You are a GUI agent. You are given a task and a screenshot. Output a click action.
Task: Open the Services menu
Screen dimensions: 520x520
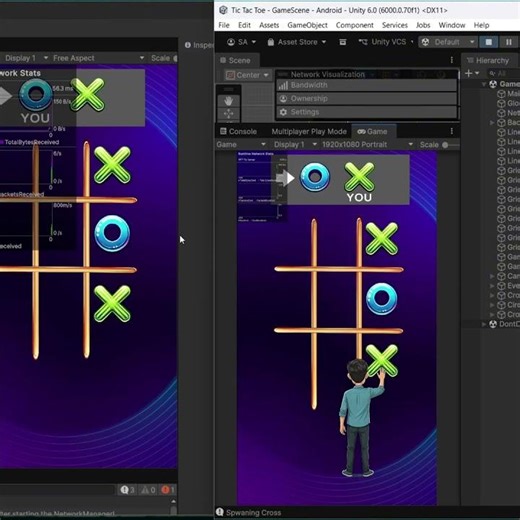pyautogui.click(x=395, y=25)
